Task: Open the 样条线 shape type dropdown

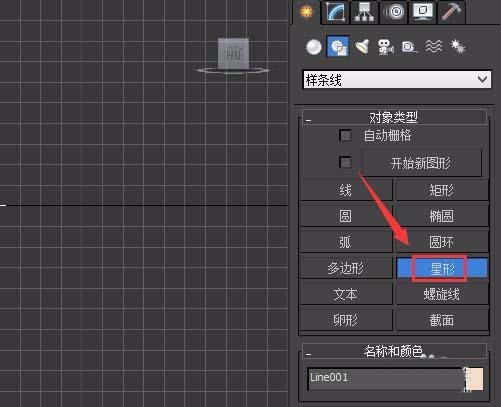Action: coord(397,80)
